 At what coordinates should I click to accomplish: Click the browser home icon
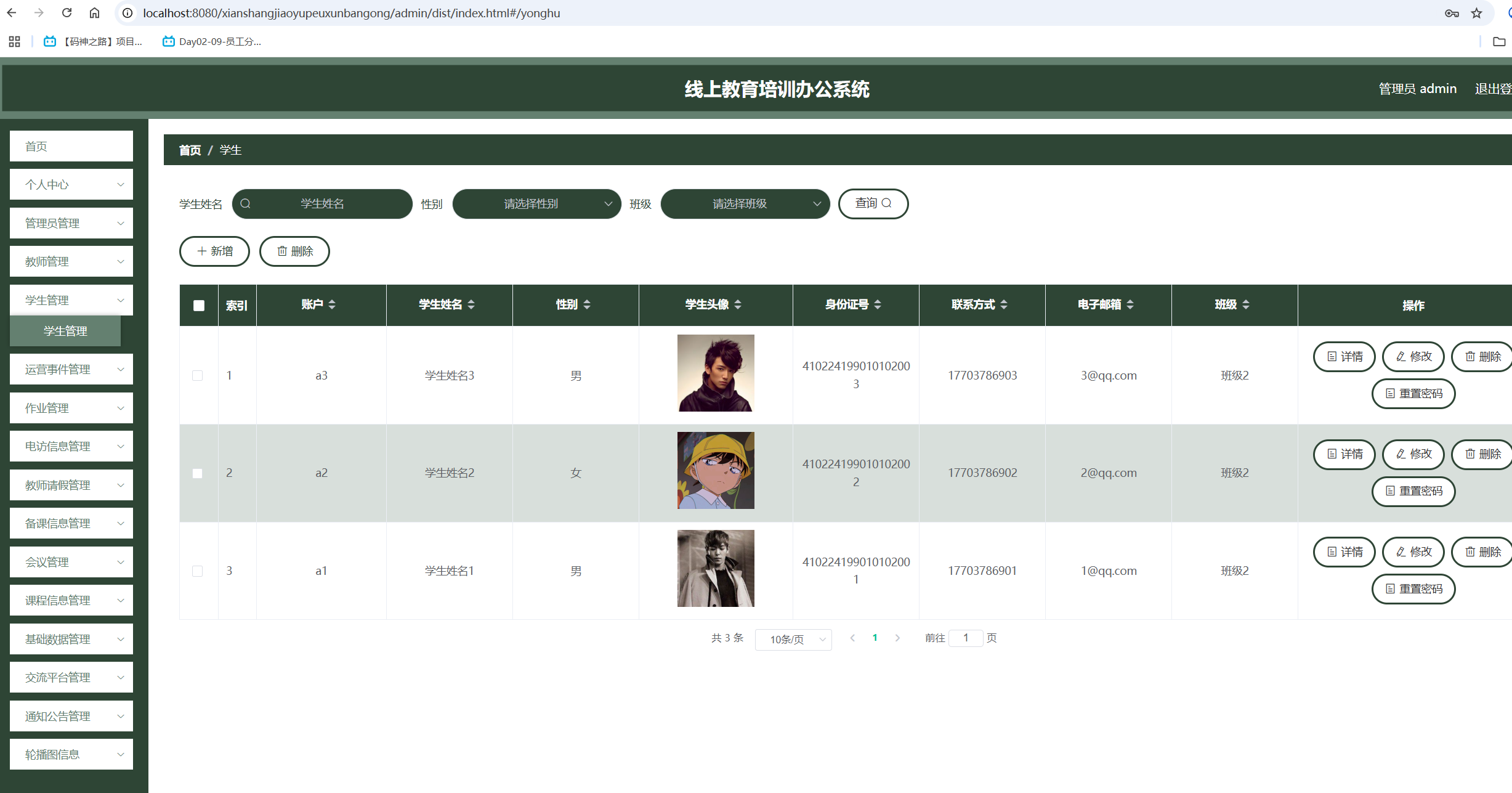coord(94,13)
